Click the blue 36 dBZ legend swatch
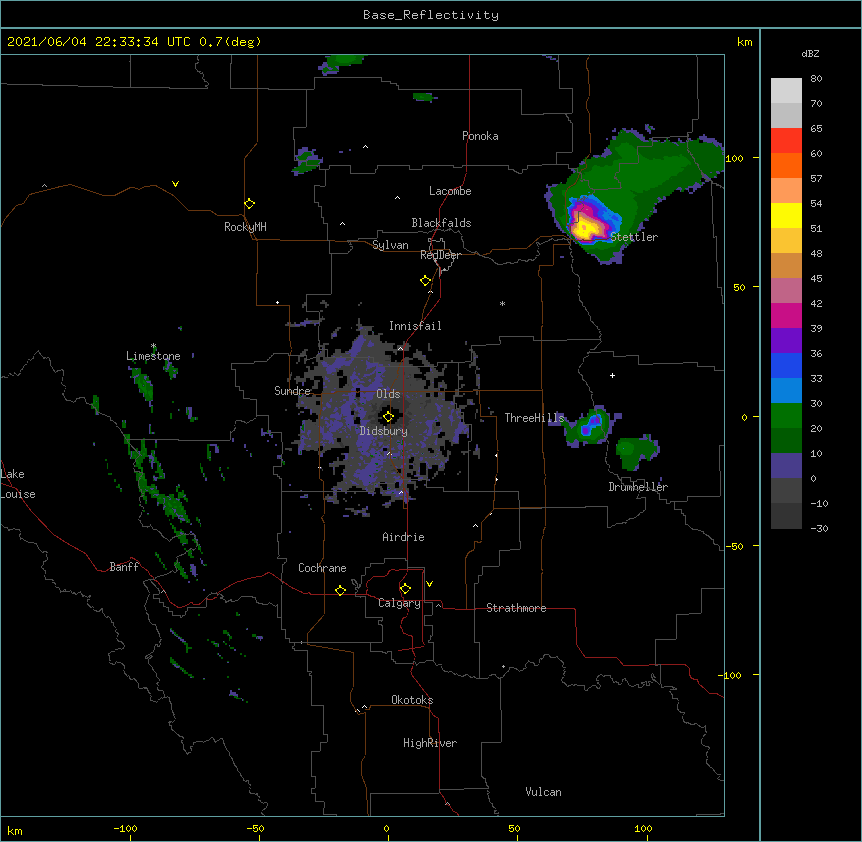 [786, 365]
